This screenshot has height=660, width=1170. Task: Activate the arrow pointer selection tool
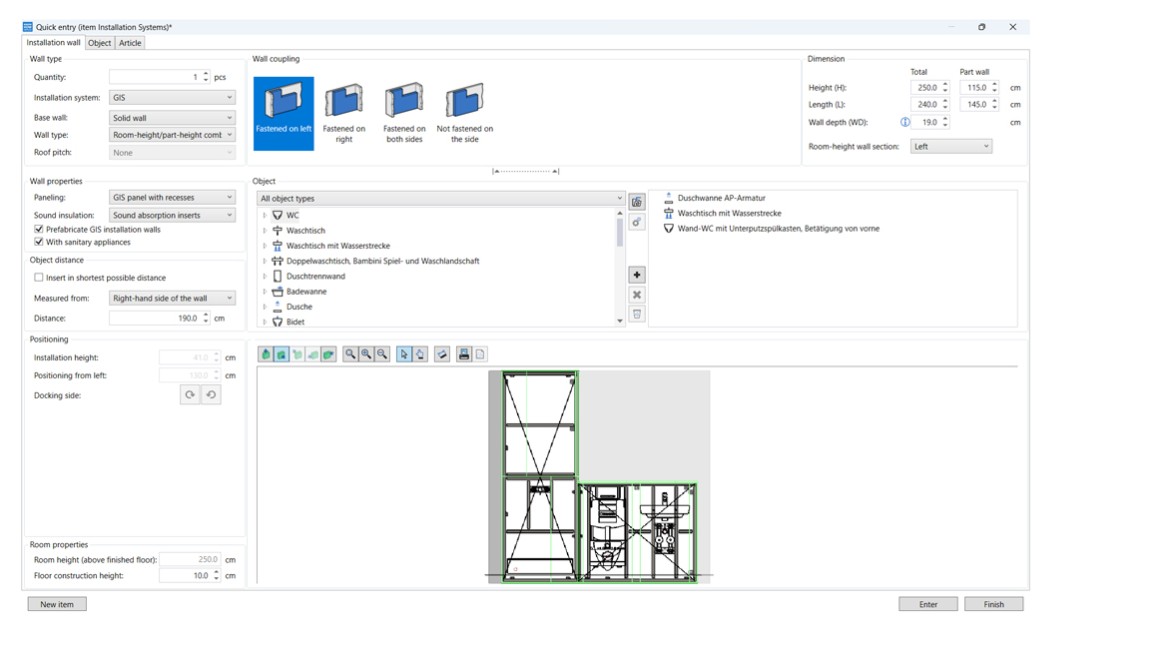click(404, 354)
